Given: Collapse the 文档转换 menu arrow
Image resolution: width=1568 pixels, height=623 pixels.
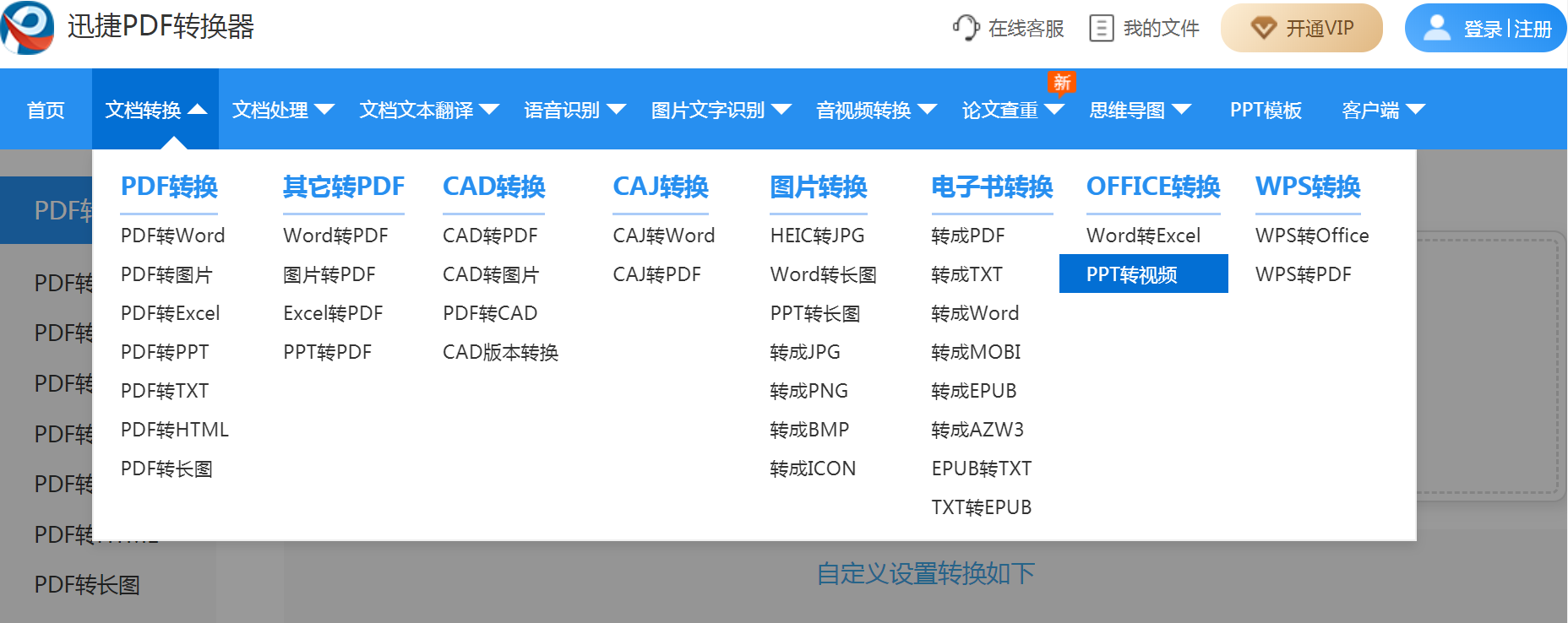Looking at the screenshot, I should pos(198,110).
